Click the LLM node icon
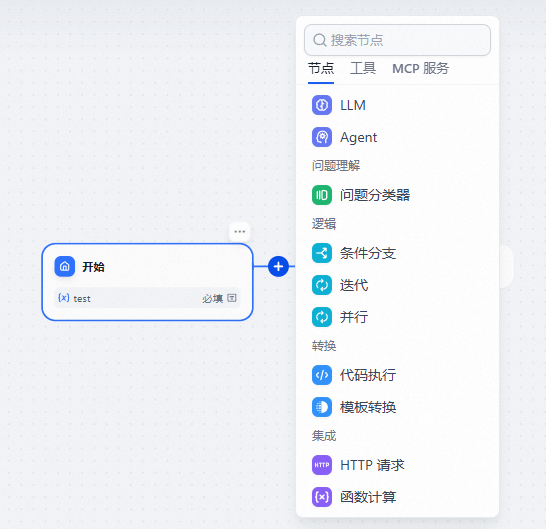 (322, 105)
